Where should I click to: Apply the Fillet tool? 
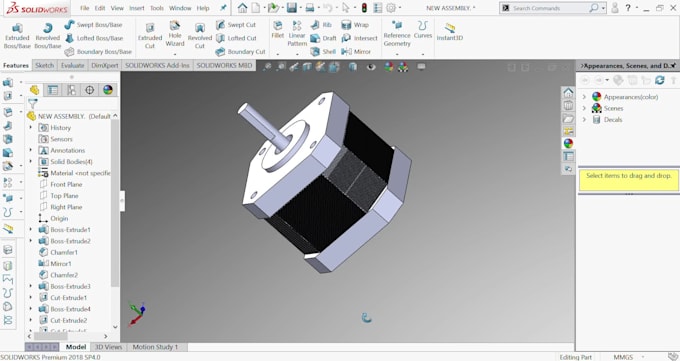click(278, 30)
